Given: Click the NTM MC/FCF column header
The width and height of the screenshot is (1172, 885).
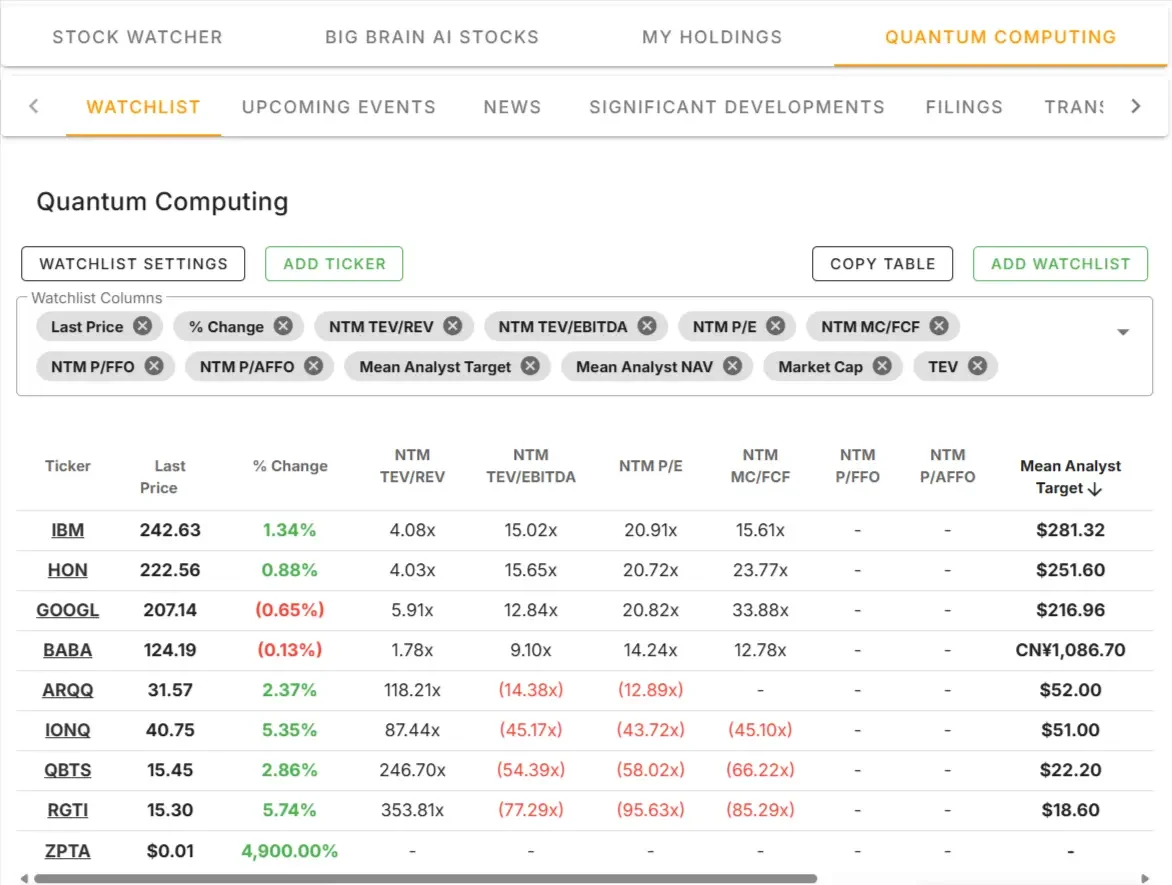Looking at the screenshot, I should point(760,466).
